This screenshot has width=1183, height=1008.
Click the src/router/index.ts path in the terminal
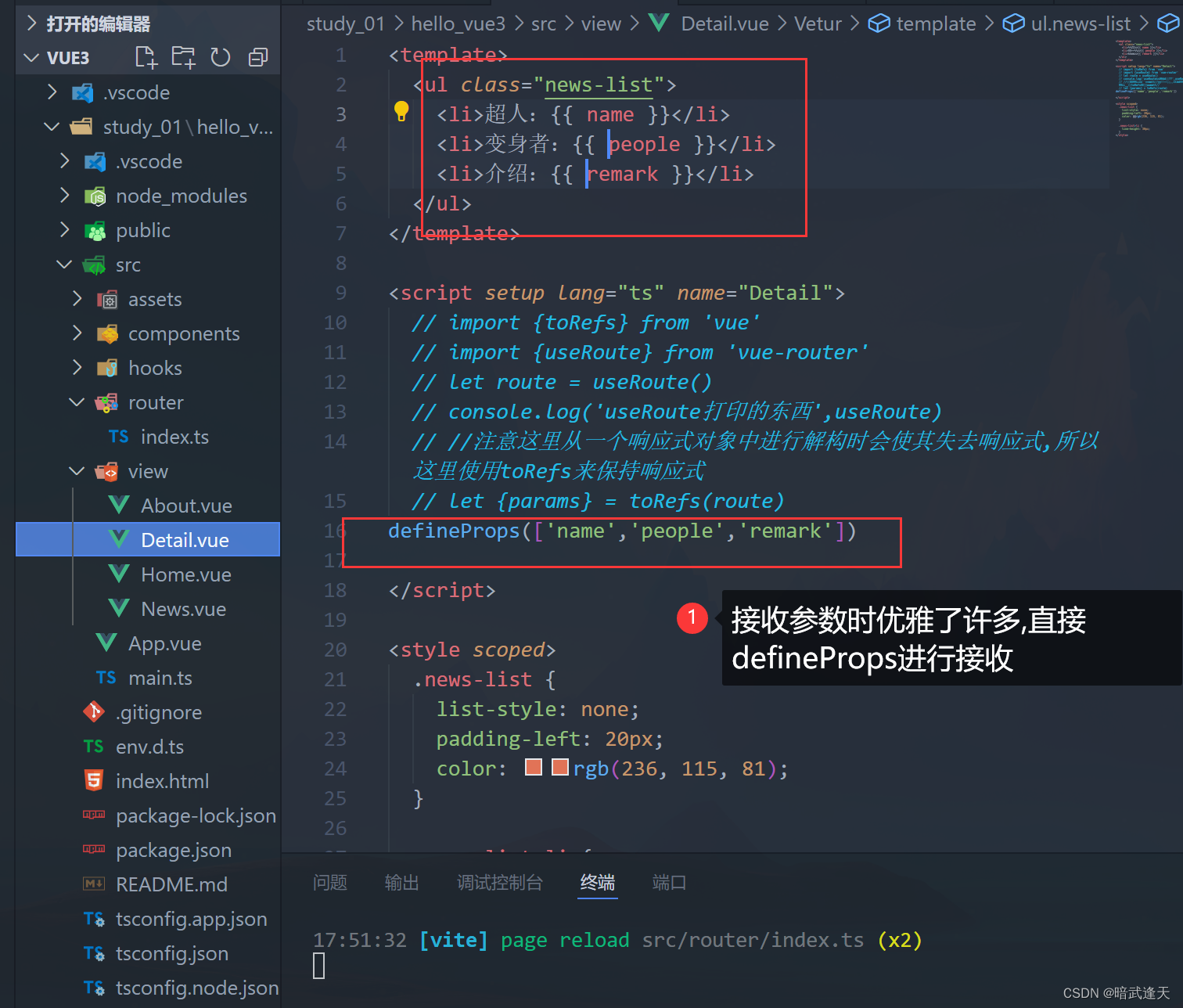click(x=753, y=940)
